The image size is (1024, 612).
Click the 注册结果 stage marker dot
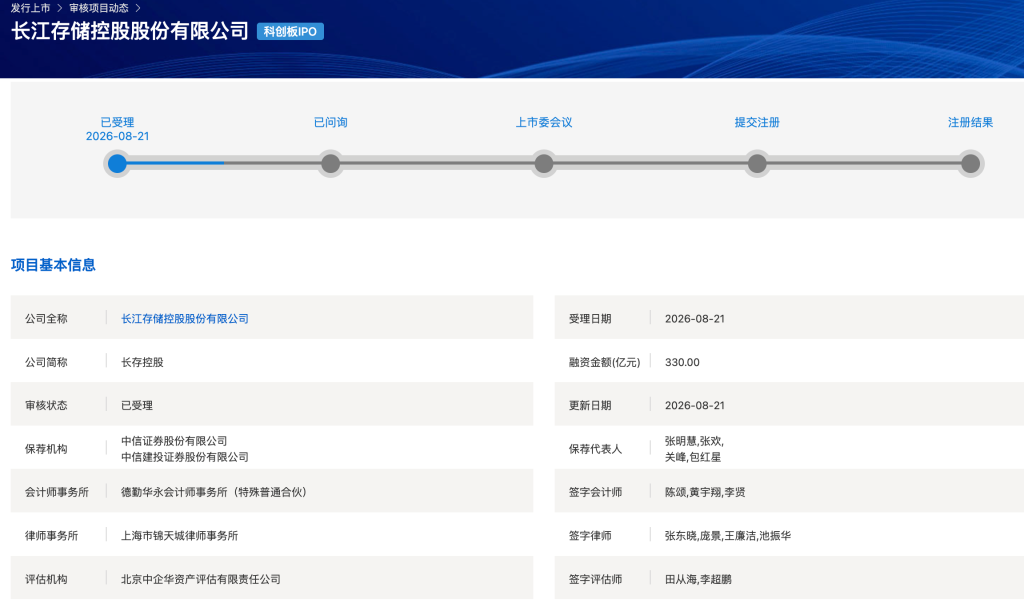970,163
